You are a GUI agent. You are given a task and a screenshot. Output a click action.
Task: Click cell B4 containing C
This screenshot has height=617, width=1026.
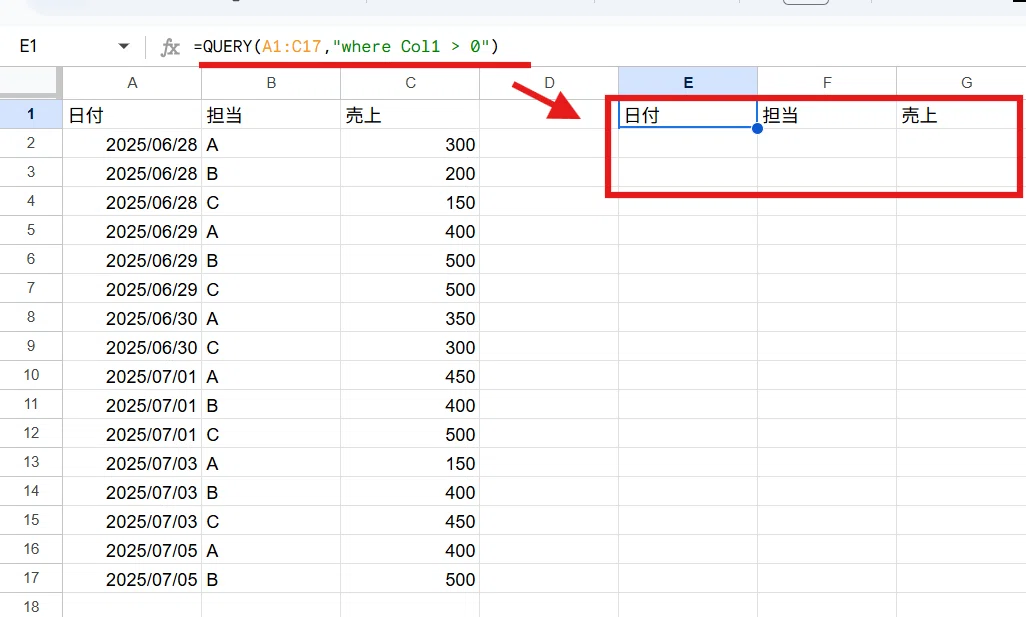pos(271,202)
